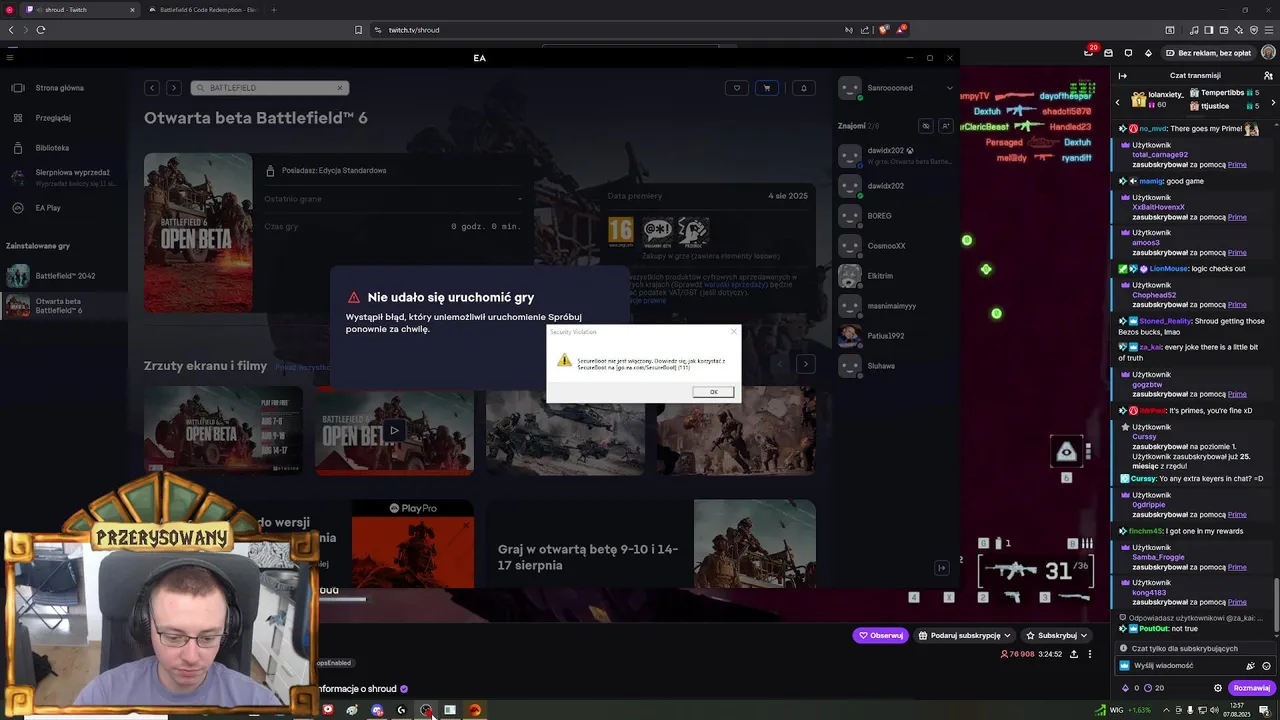Screen dimensions: 1280x720
Task: Open EA notifications bell
Action: click(x=803, y=88)
